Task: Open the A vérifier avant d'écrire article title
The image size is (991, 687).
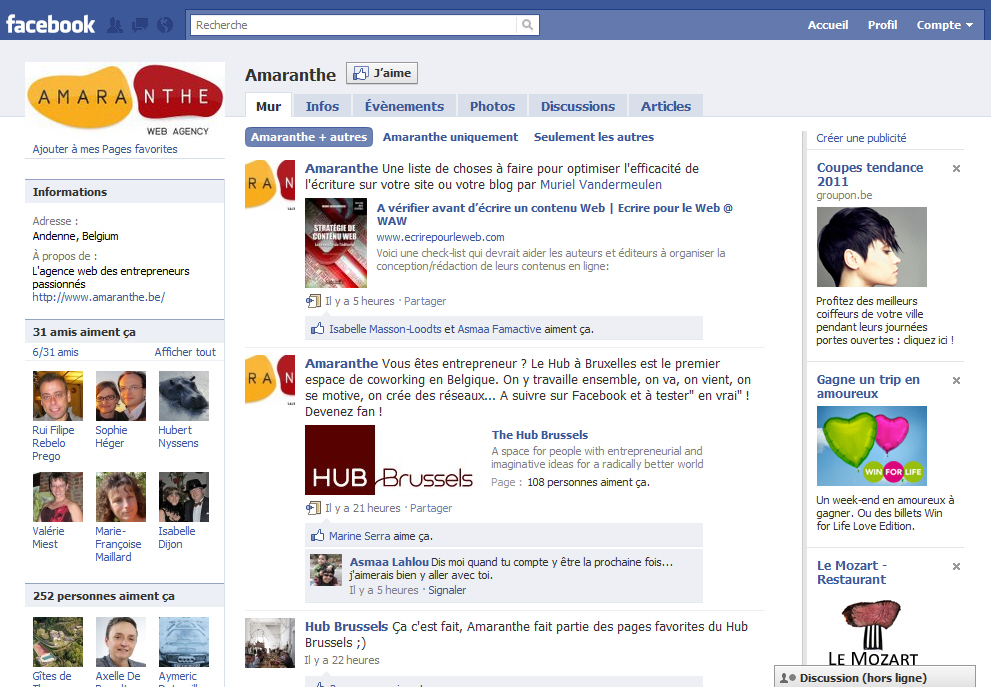Action: pos(554,214)
